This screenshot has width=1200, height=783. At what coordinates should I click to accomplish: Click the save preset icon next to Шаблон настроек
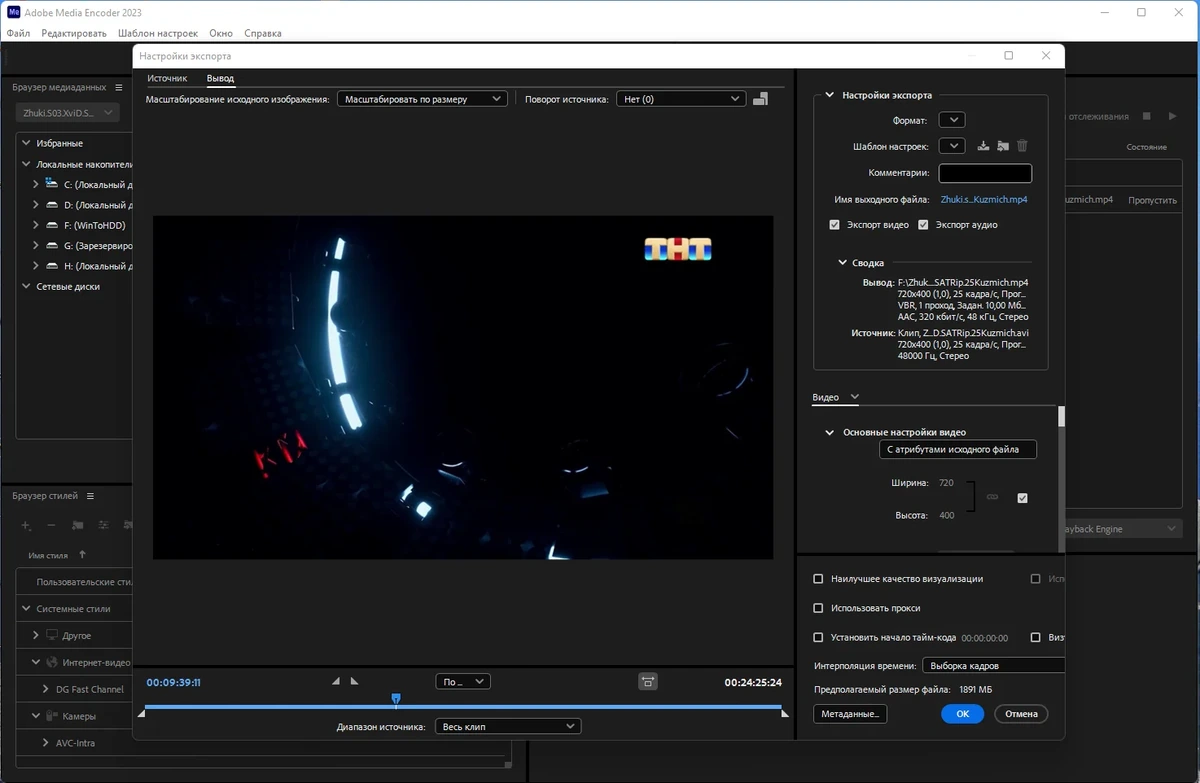point(983,146)
